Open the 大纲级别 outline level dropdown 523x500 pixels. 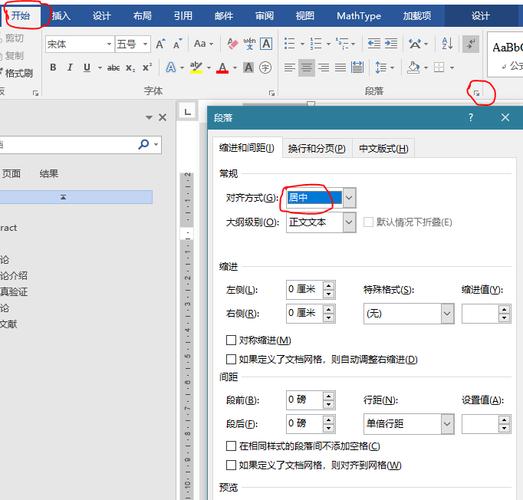tap(349, 222)
